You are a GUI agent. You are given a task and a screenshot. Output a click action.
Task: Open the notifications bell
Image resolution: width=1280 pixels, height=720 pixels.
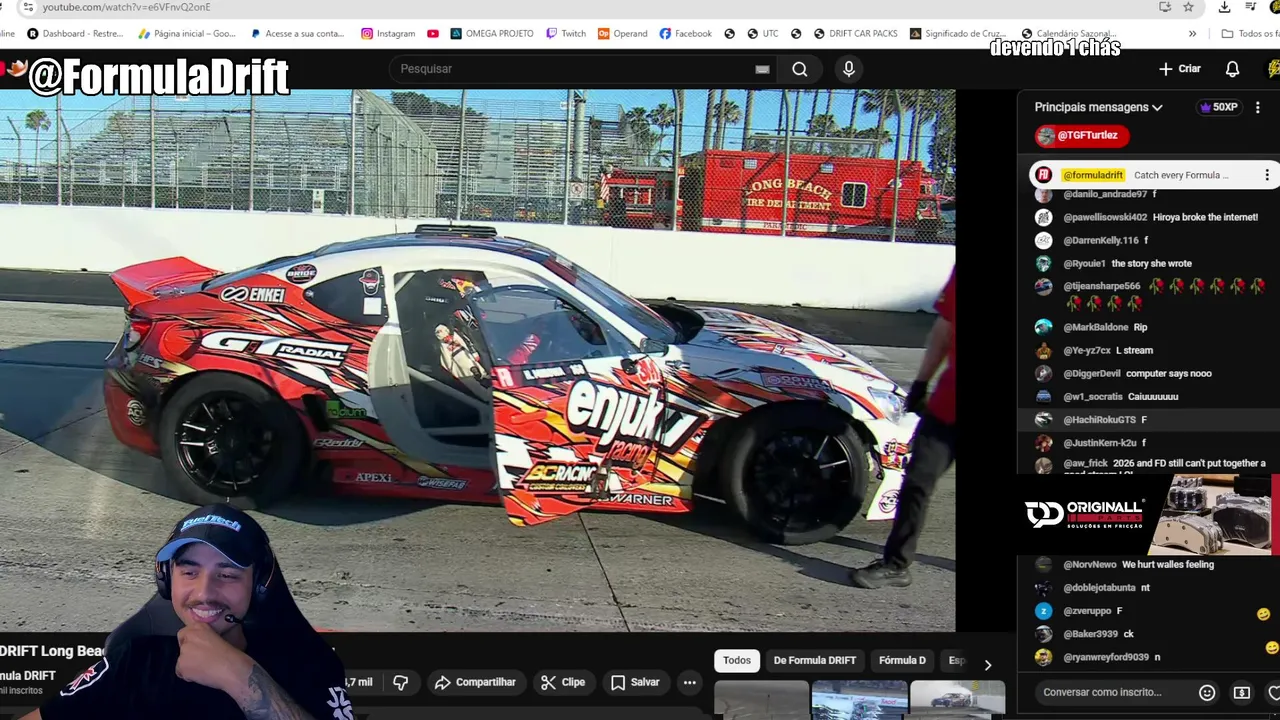[1233, 69]
